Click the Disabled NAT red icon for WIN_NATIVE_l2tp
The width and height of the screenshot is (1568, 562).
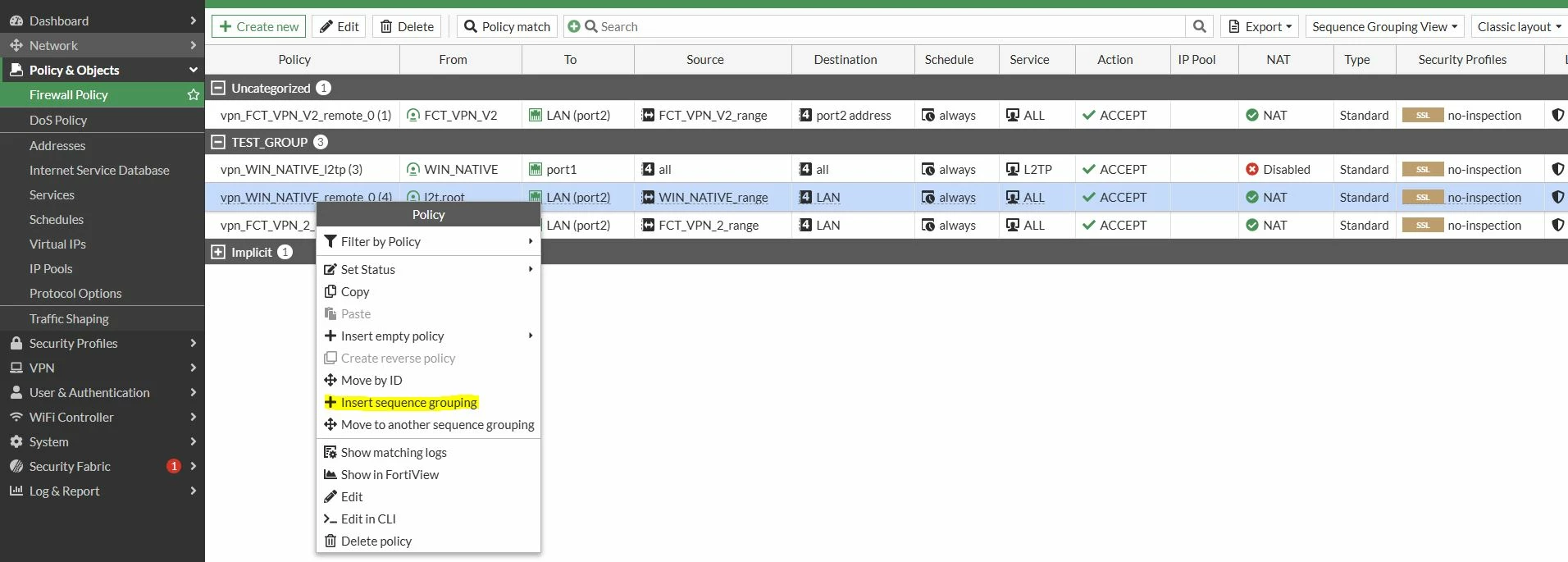1252,169
